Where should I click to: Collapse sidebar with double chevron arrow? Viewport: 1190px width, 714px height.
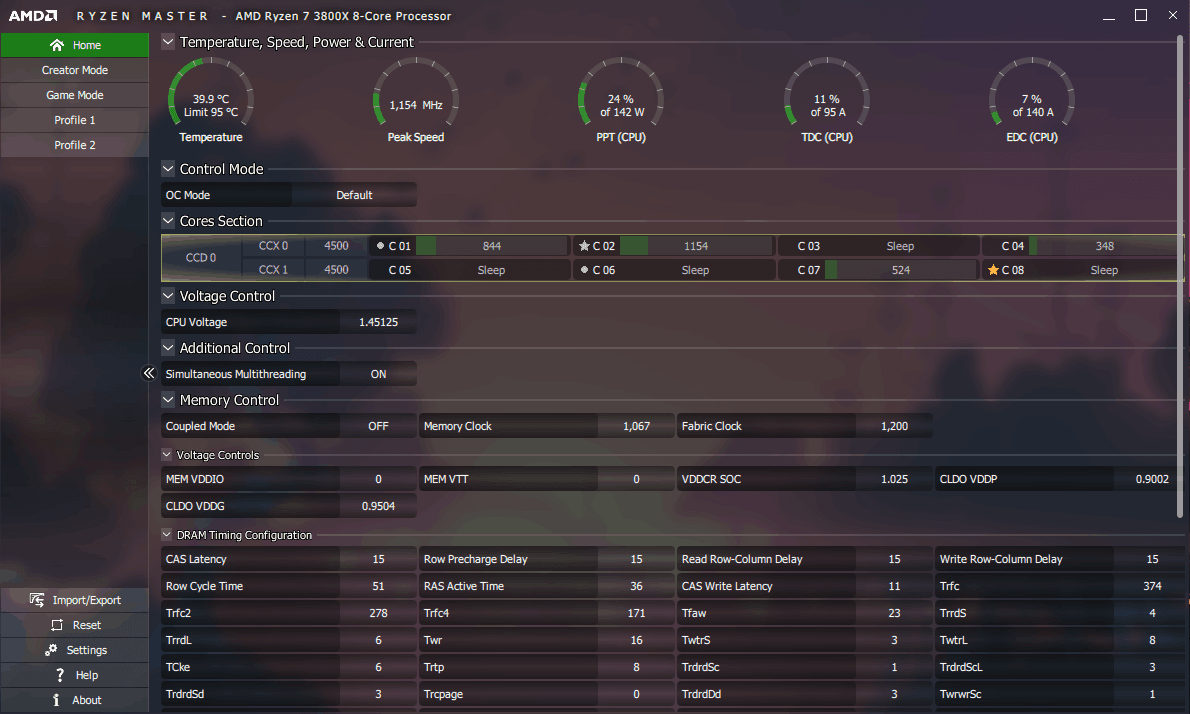click(x=149, y=373)
